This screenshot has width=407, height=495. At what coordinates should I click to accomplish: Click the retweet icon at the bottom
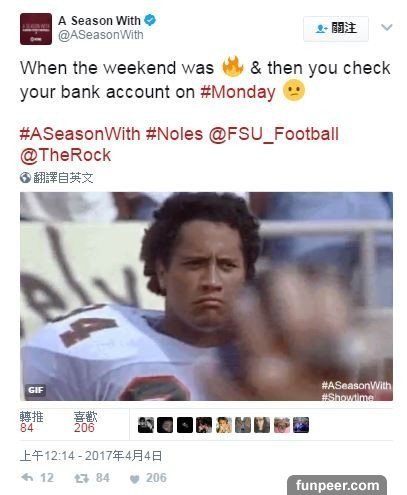click(82, 478)
